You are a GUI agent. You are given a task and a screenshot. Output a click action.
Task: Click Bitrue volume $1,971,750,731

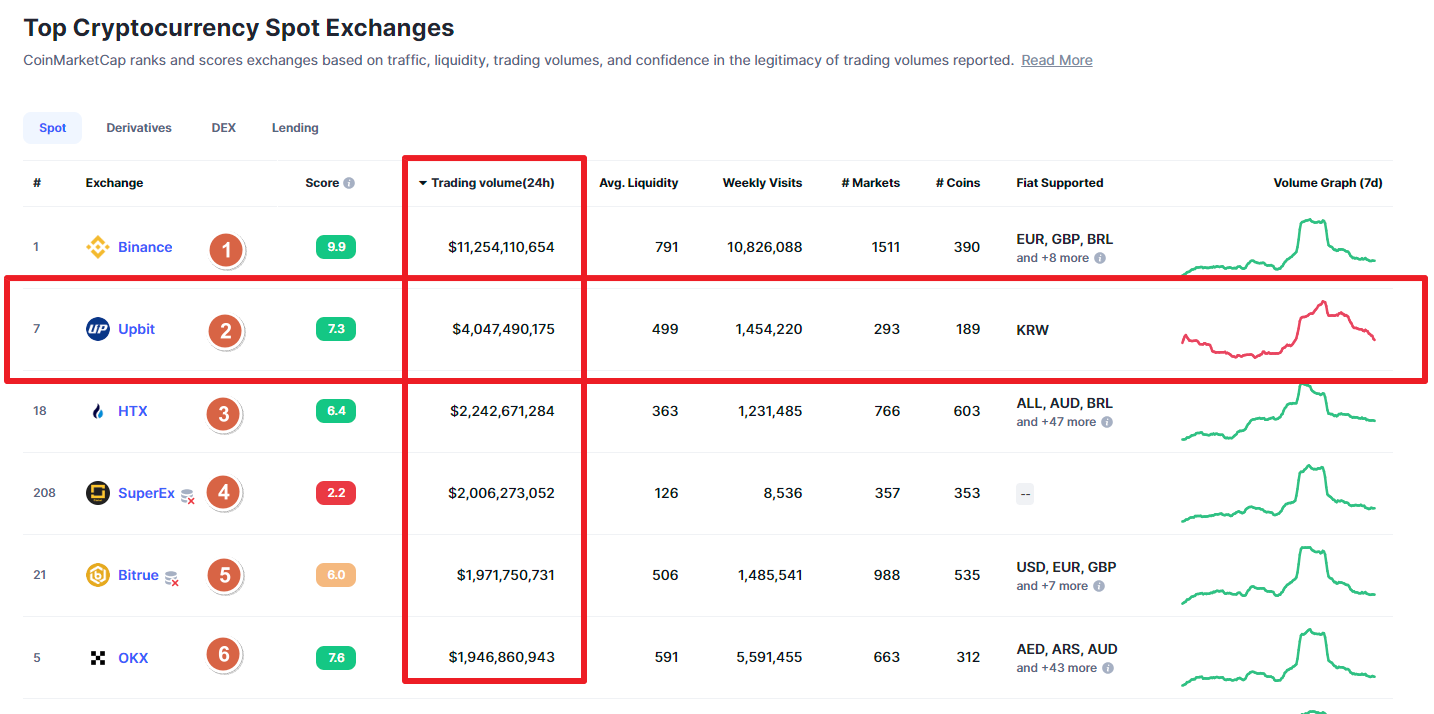click(x=506, y=575)
